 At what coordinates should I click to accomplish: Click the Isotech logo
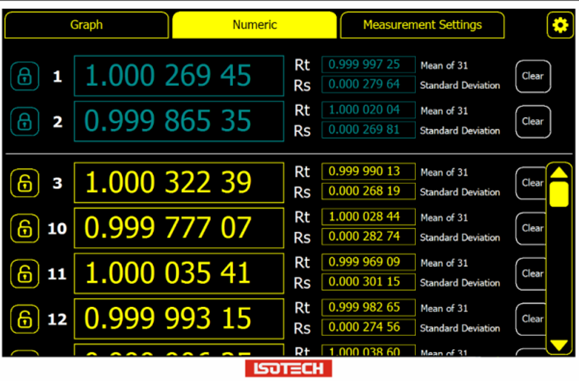[x=288, y=368]
